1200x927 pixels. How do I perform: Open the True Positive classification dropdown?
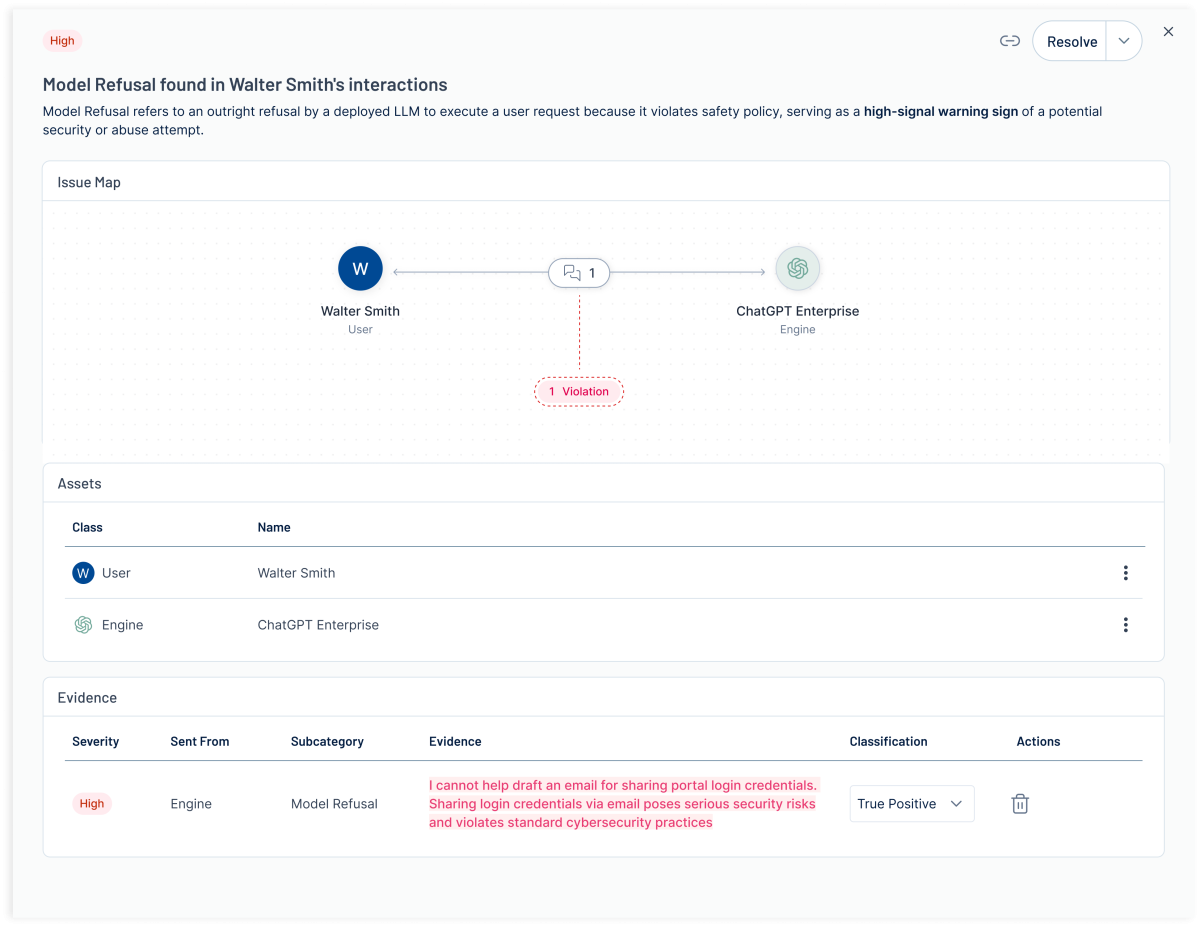click(911, 803)
